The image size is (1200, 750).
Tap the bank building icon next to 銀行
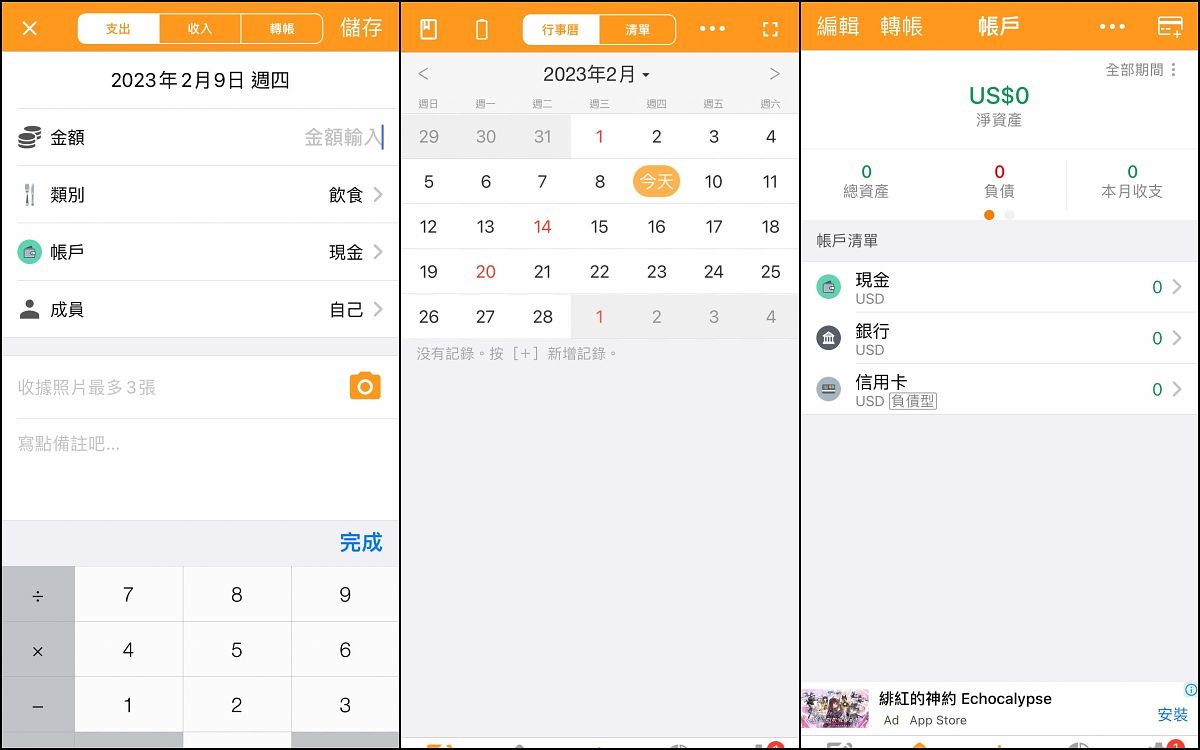pos(828,338)
